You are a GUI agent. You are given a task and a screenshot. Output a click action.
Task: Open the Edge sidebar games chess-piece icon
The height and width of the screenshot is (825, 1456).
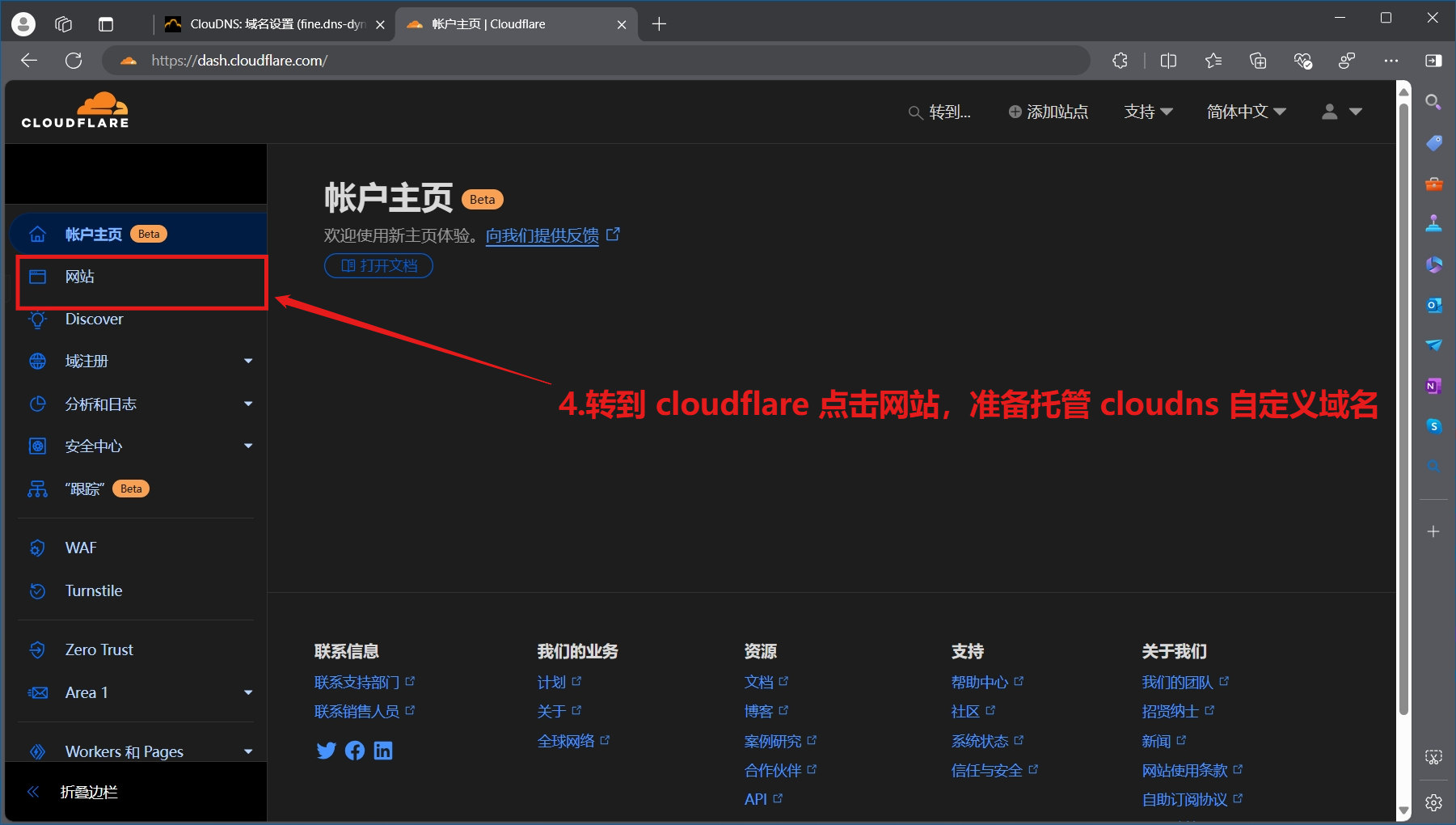(x=1433, y=224)
